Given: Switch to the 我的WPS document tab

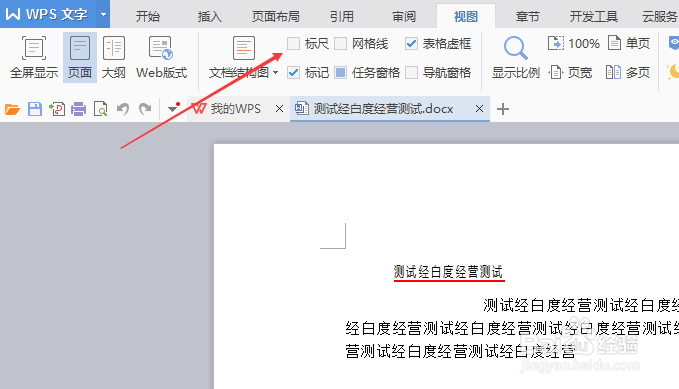Looking at the screenshot, I should click(x=236, y=109).
